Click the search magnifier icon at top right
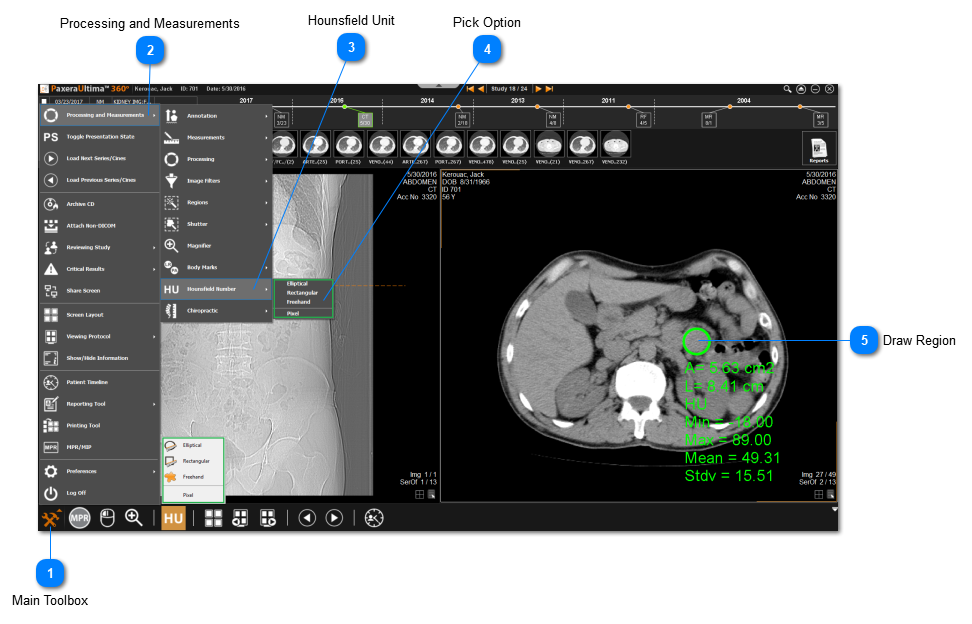Image resolution: width=972 pixels, height=624 pixels. pos(787,89)
